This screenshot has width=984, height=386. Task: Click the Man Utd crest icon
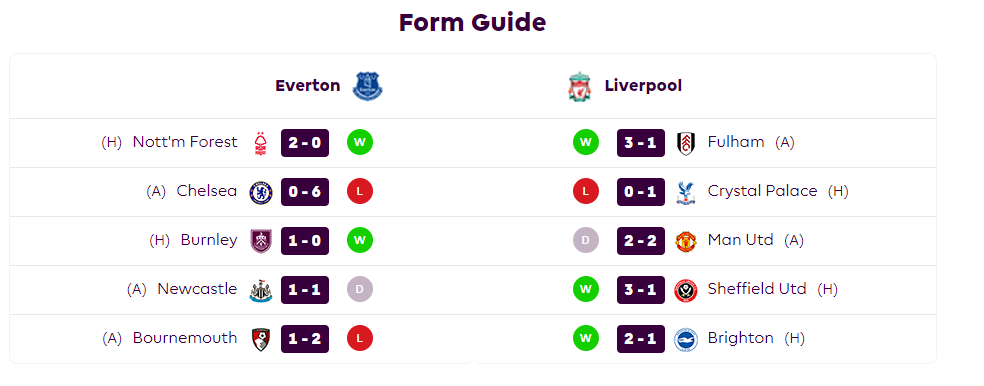click(x=686, y=241)
